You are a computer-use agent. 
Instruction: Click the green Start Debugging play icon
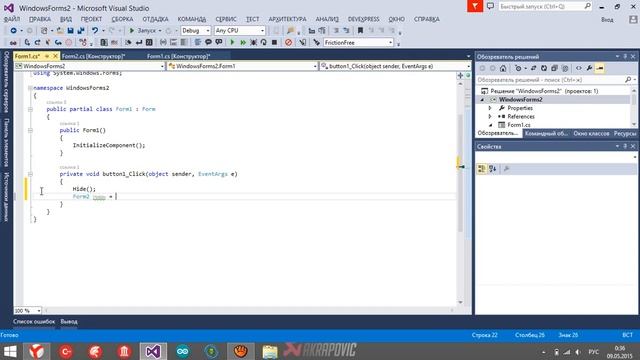pyautogui.click(x=232, y=42)
